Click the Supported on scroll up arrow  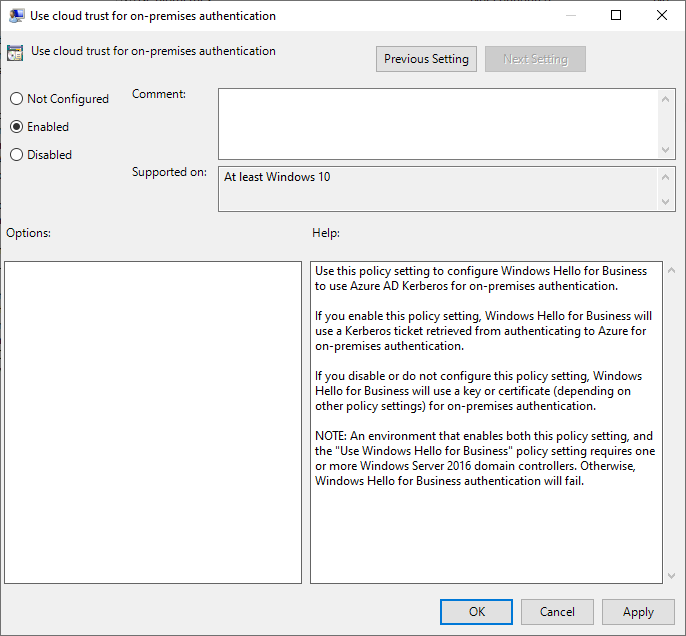point(667,176)
